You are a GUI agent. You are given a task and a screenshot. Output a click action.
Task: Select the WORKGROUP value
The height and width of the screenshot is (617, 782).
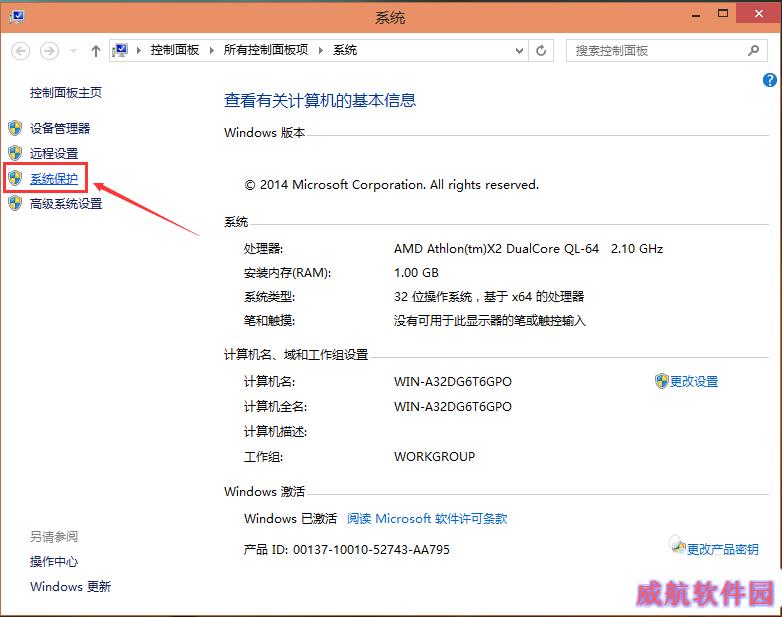point(434,456)
